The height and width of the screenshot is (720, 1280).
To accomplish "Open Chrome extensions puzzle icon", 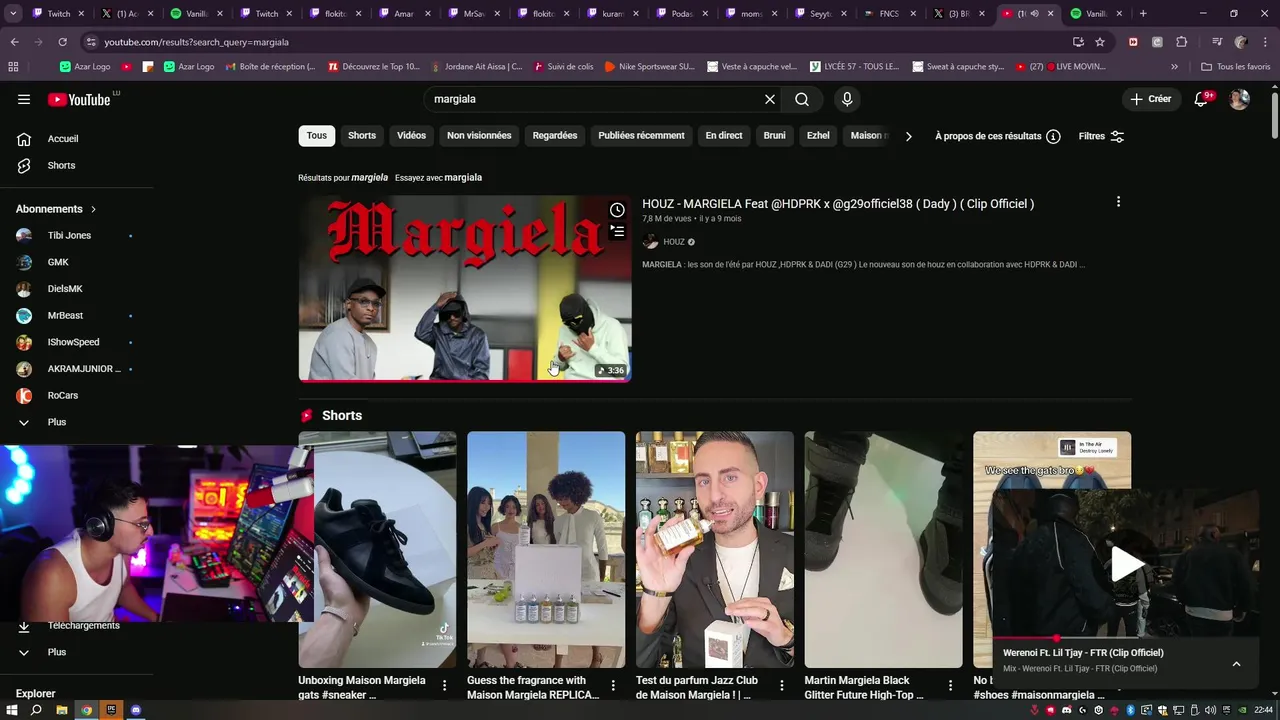I will click(x=1181, y=42).
